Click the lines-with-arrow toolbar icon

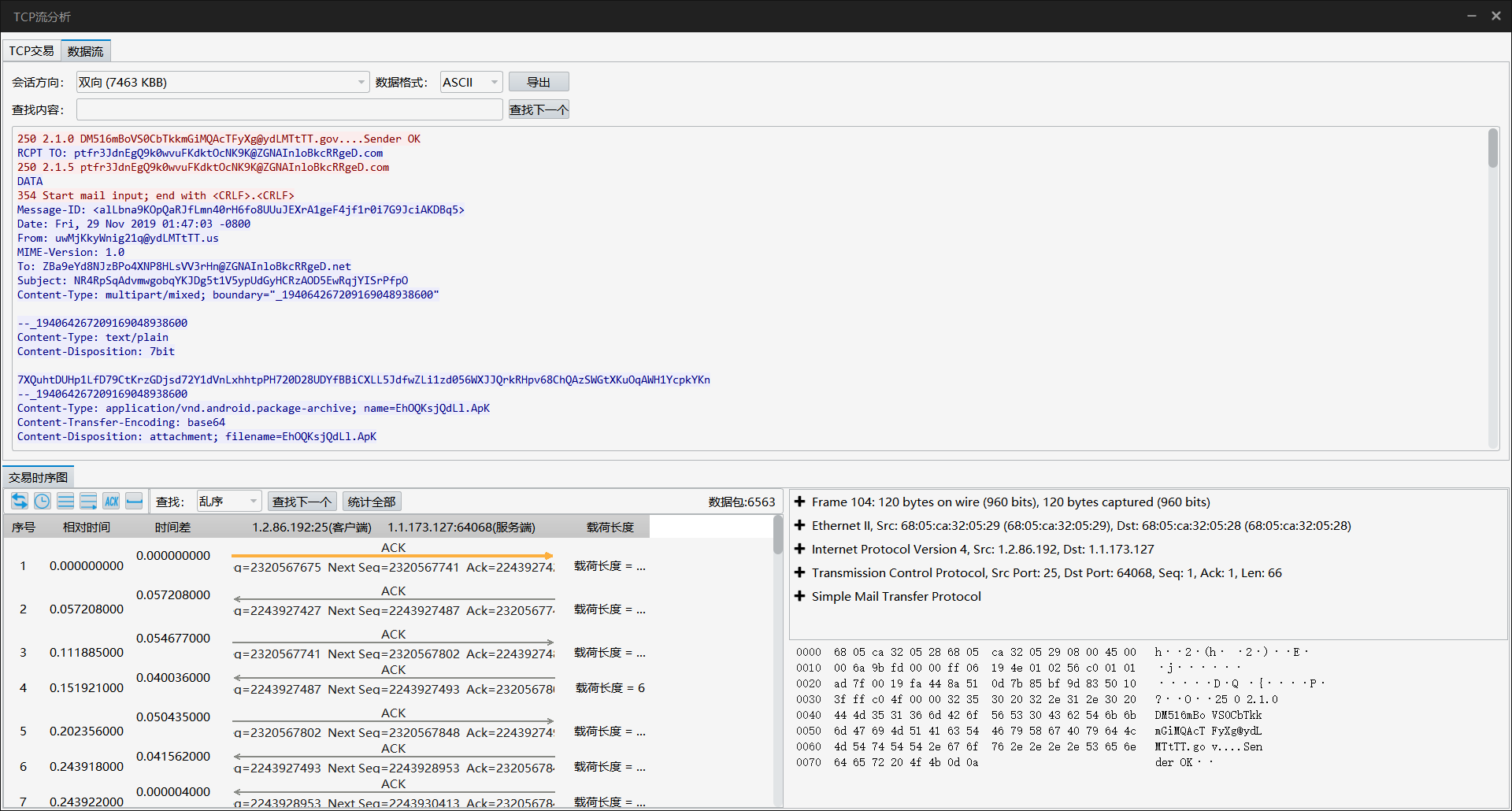pos(88,501)
